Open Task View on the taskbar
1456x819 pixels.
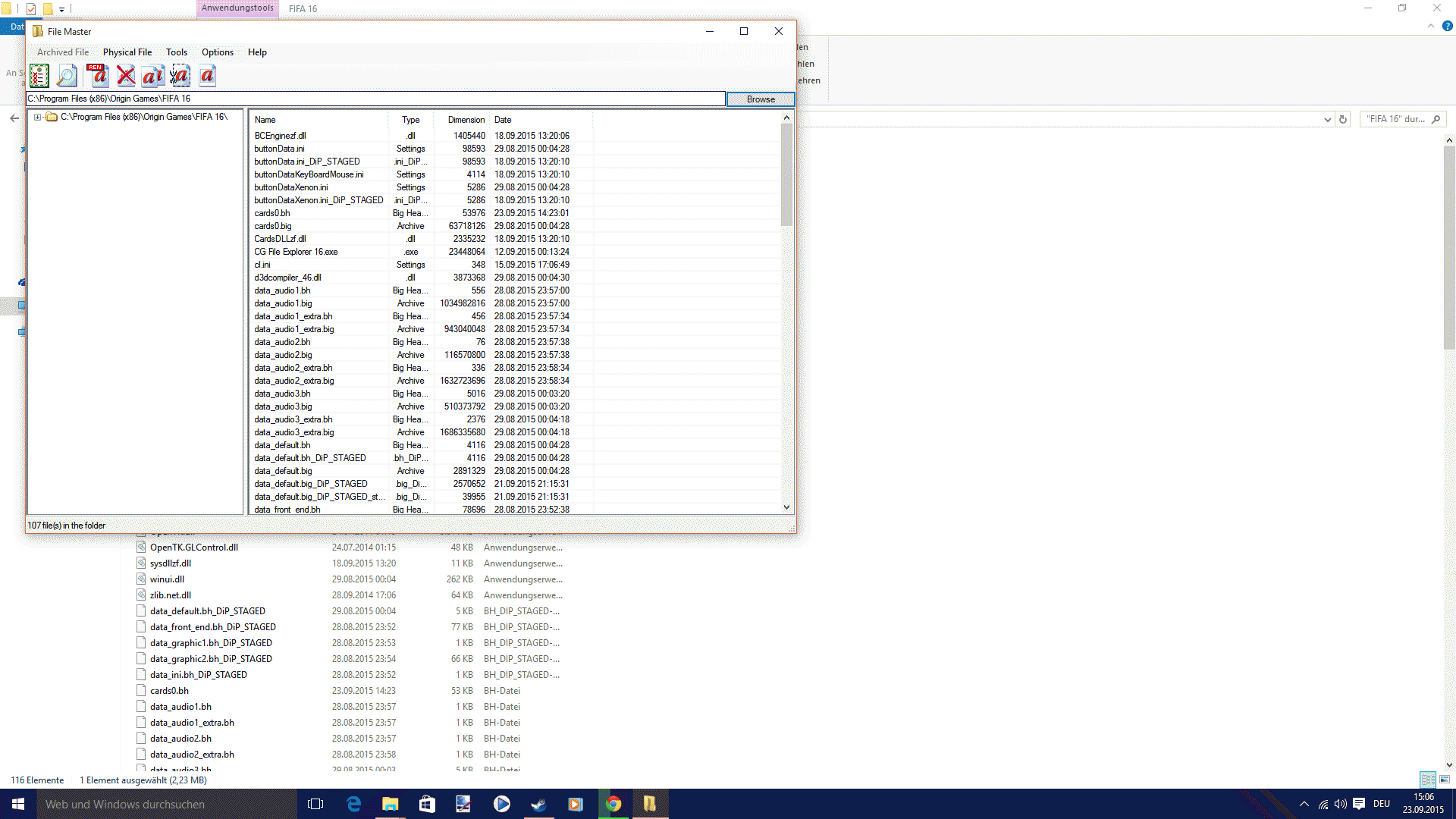315,804
